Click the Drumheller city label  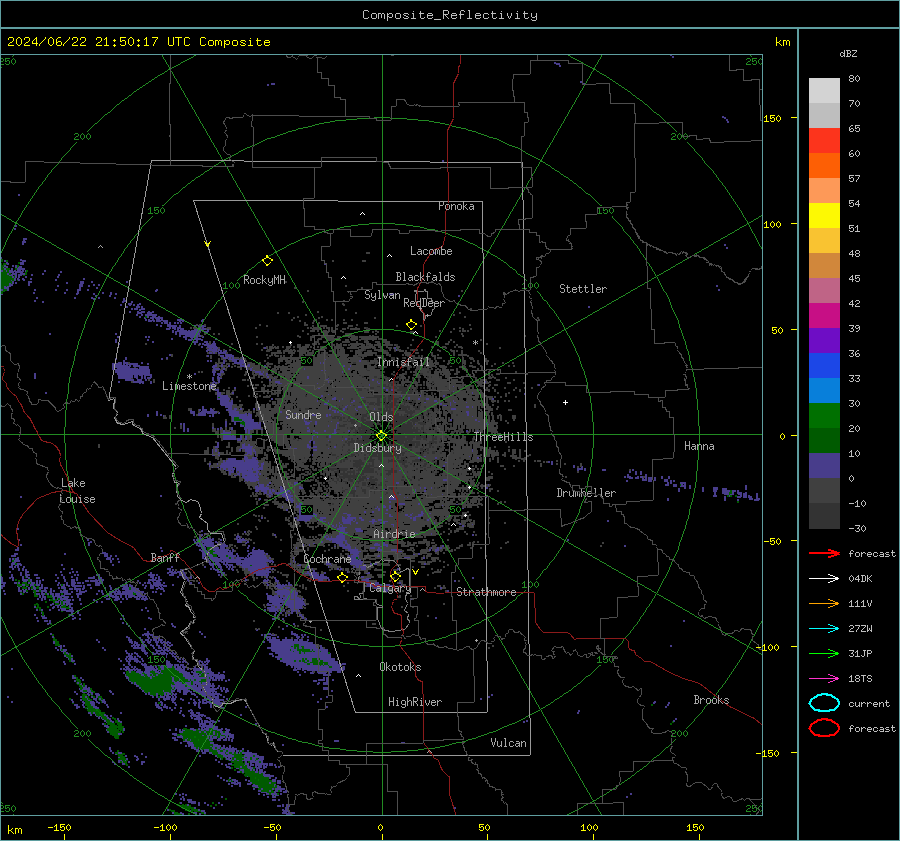(x=586, y=493)
